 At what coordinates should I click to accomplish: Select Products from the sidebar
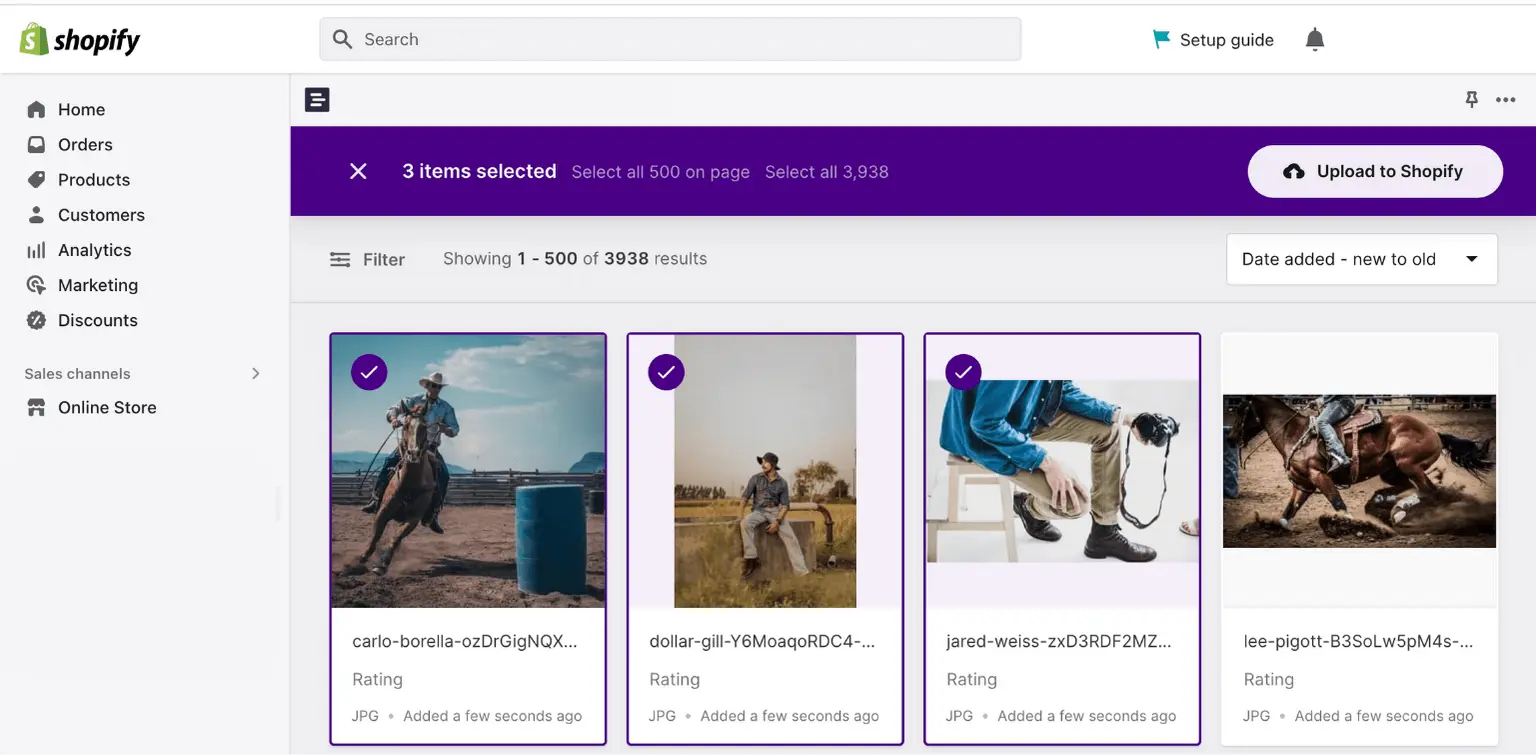pyautogui.click(x=94, y=179)
